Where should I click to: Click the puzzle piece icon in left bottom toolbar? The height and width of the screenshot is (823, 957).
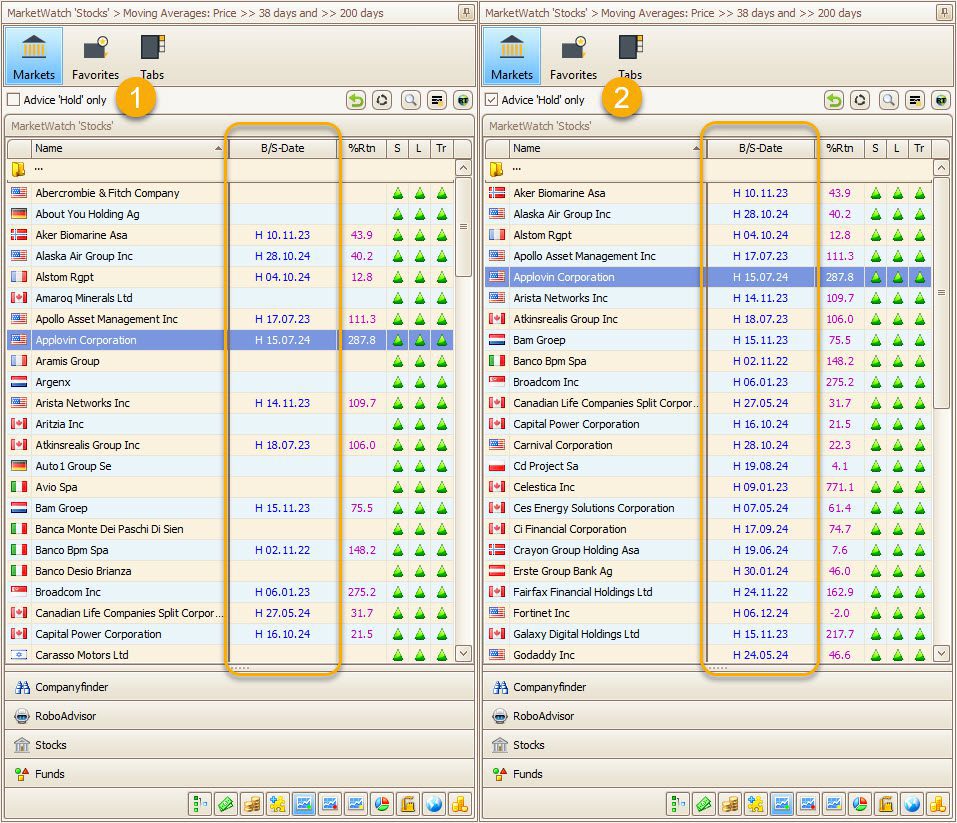point(277,803)
